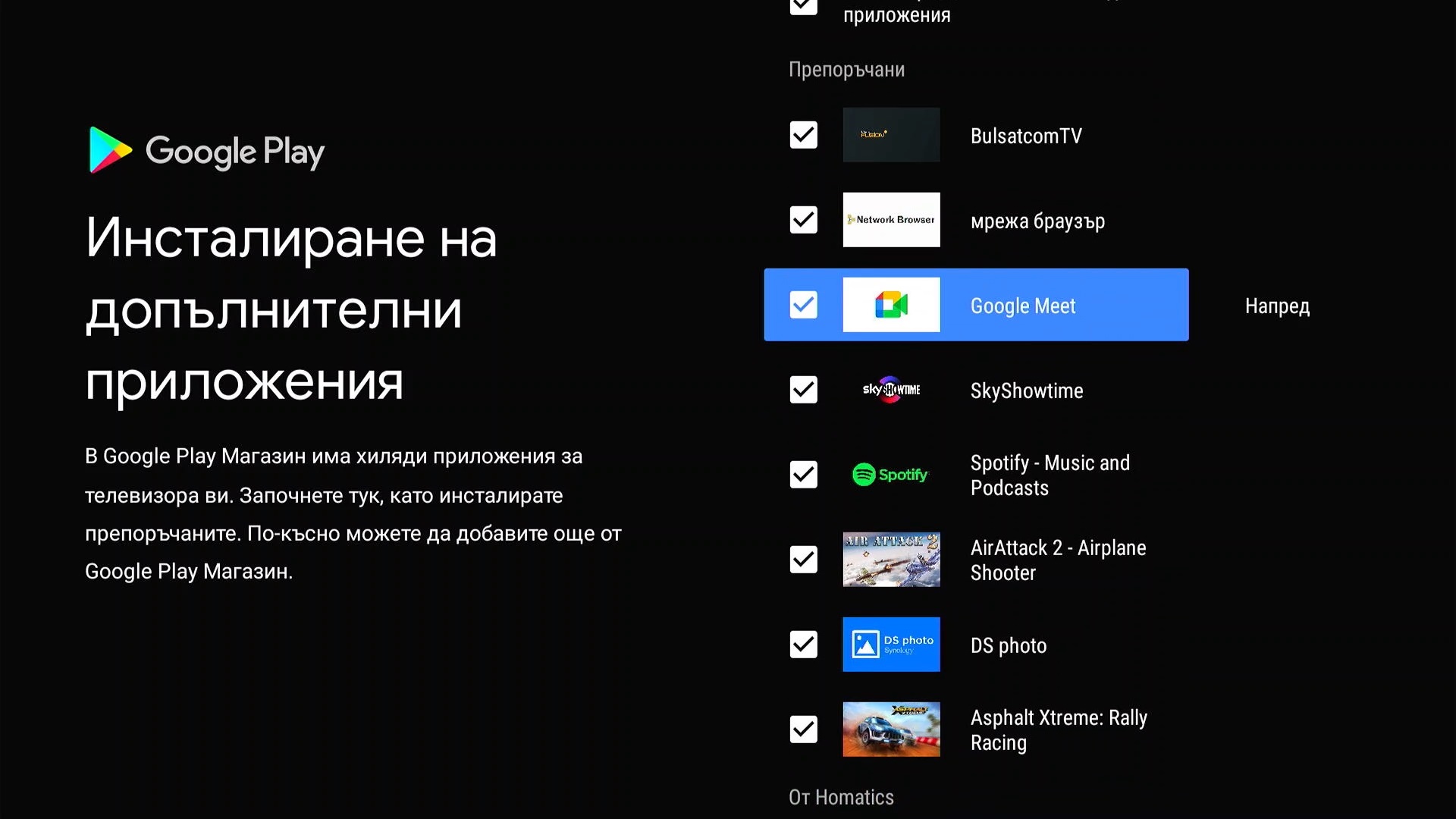Image resolution: width=1456 pixels, height=819 pixels.
Task: Click the Напред button
Action: [1277, 306]
